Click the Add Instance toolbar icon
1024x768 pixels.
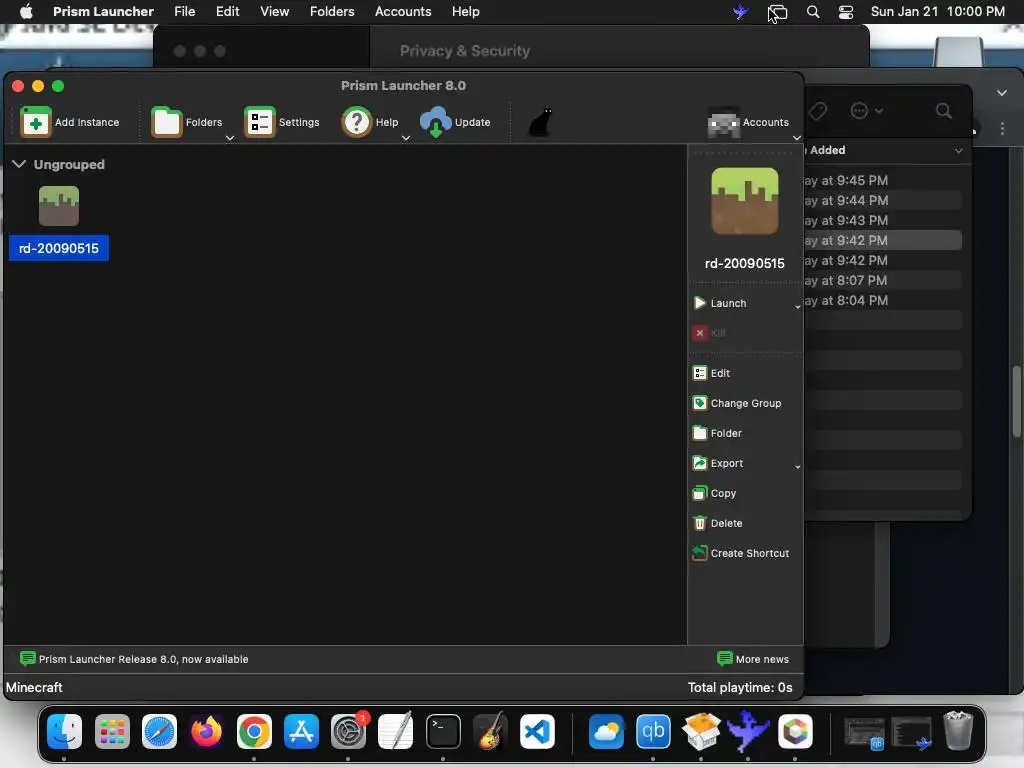tap(35, 122)
